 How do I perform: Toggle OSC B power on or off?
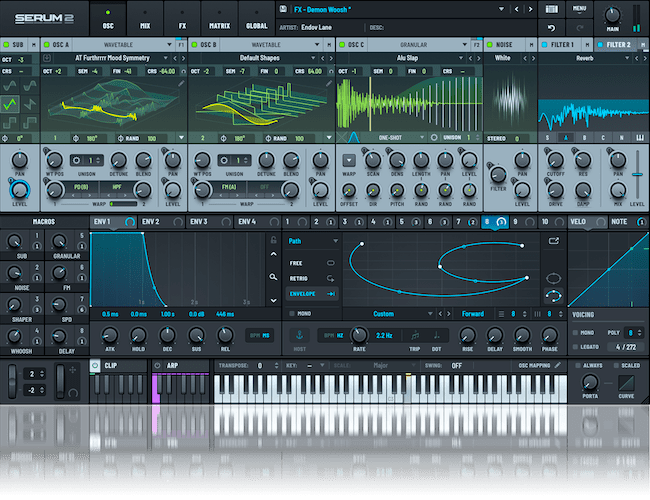(x=194, y=44)
